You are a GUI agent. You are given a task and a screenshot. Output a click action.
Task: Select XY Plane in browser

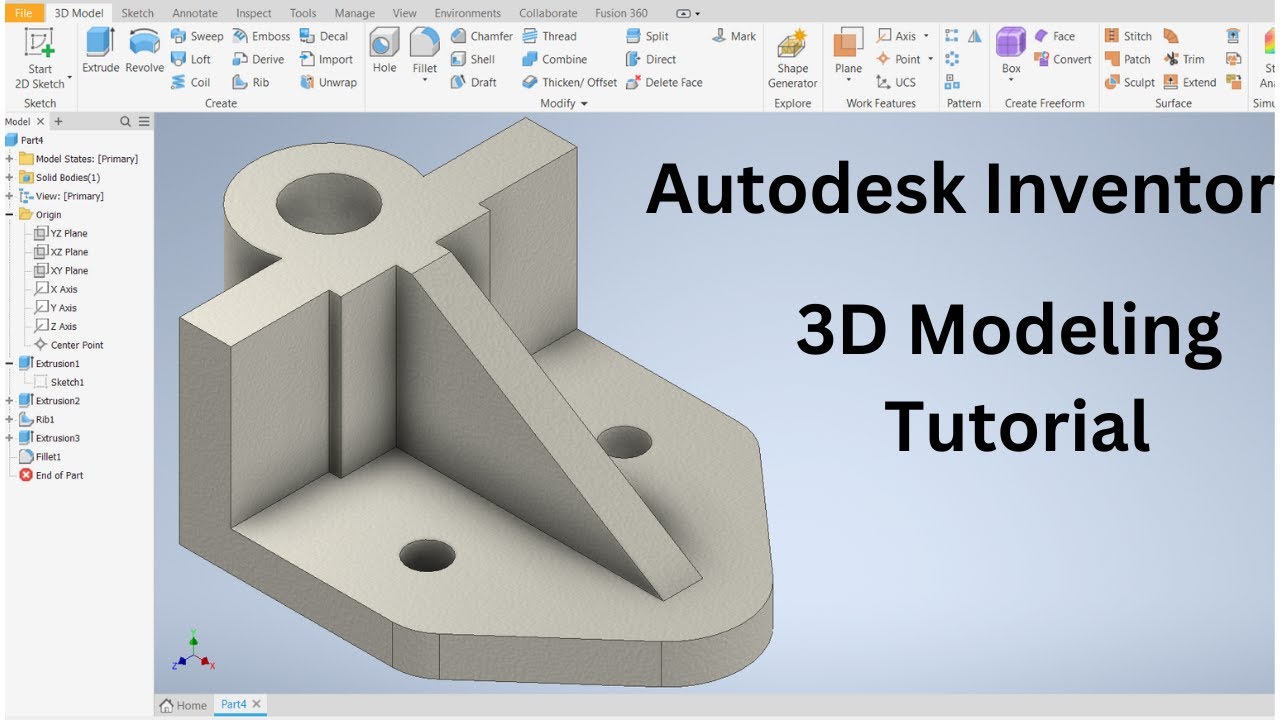(x=61, y=270)
